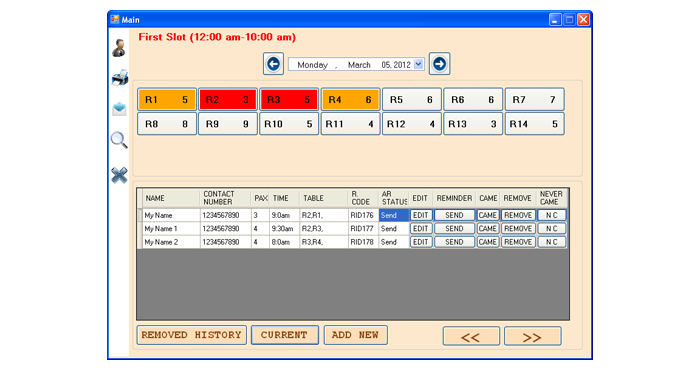Viewport: 700px width, 371px height.
Task: Click EDIT for My Name 1 row
Action: (421, 229)
